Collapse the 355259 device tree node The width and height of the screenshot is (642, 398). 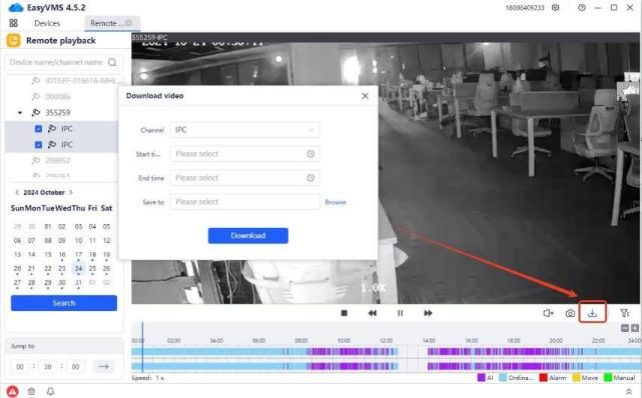(x=20, y=113)
